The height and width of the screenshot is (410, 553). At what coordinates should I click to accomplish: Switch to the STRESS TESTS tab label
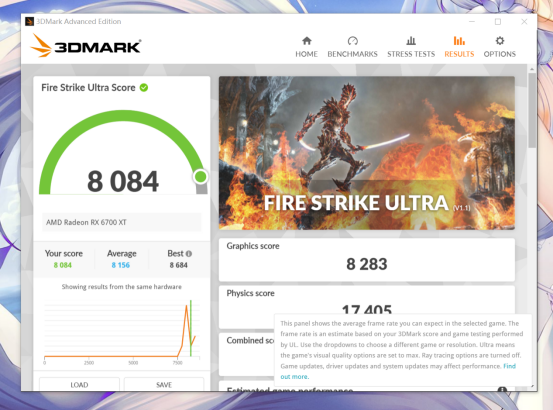tap(411, 54)
